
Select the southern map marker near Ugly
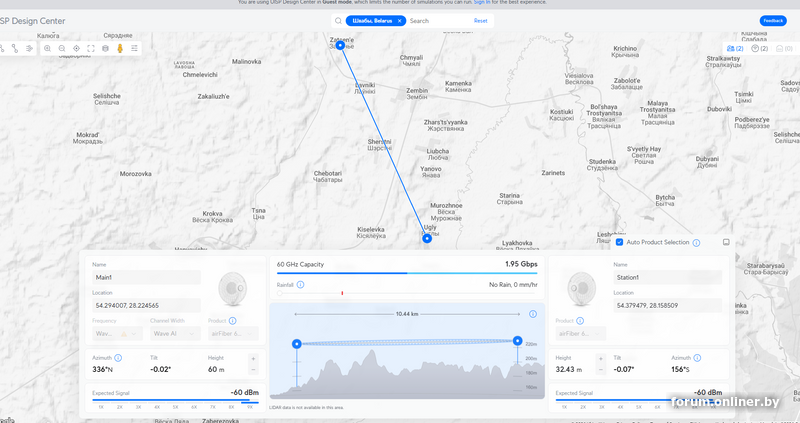click(427, 238)
